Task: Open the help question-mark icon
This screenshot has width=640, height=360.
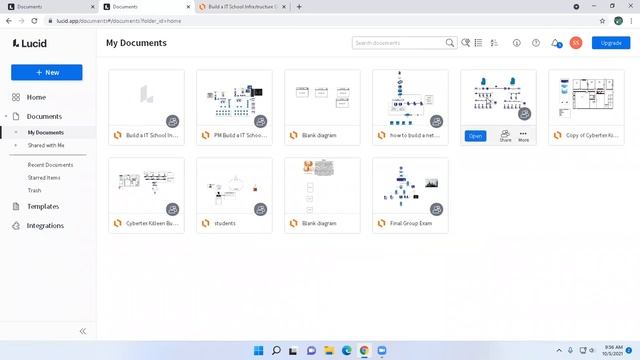Action: pos(536,43)
